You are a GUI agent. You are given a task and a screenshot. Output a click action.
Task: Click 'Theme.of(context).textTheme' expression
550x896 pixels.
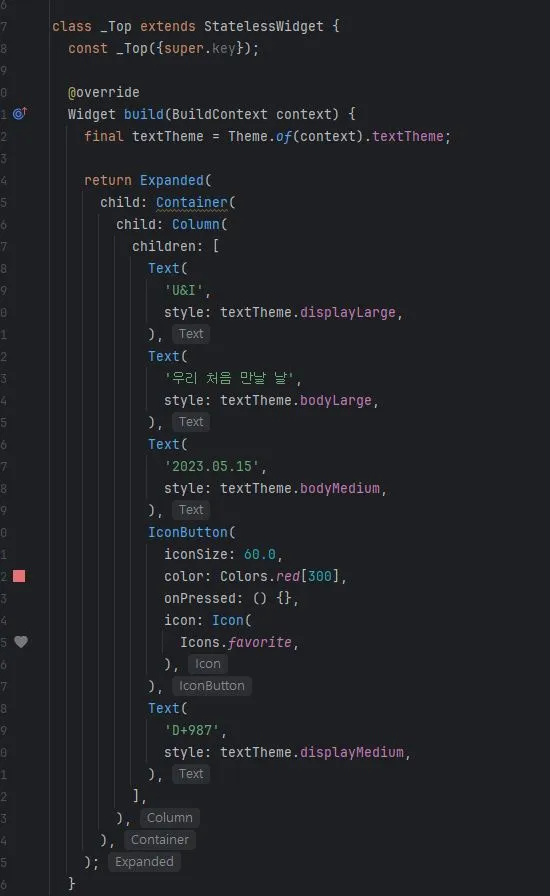pos(336,137)
